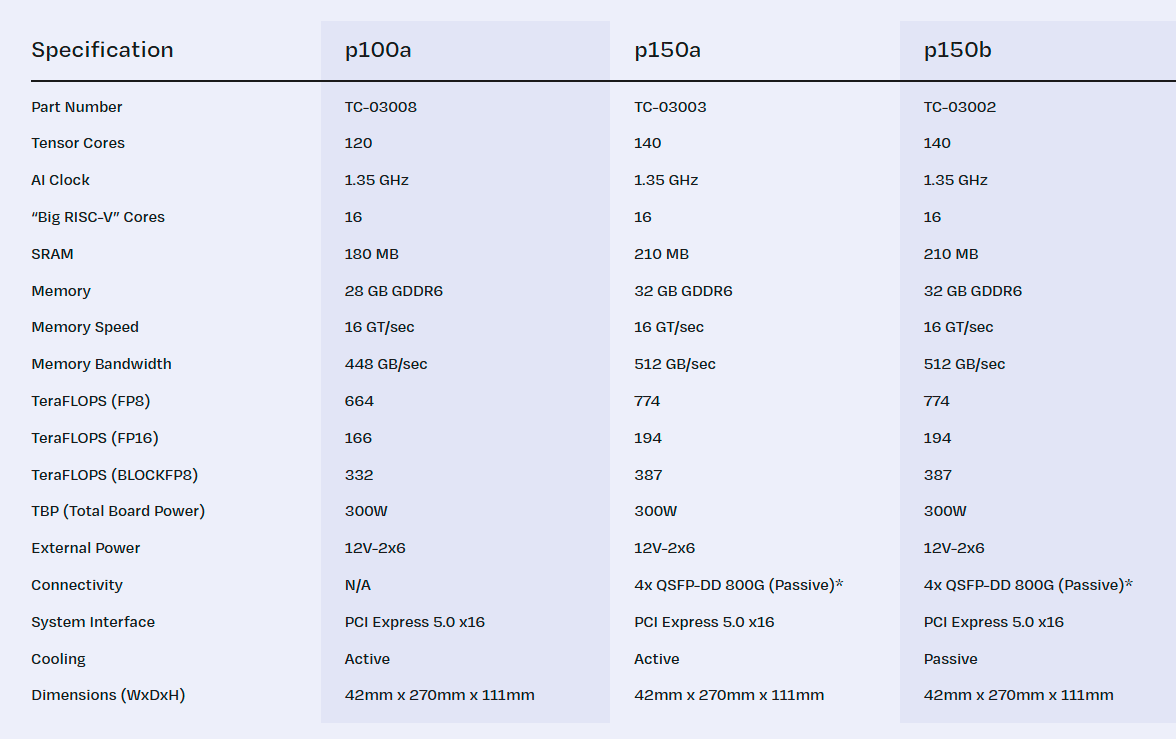Viewport: 1176px width, 739px height.
Task: Click the "Big RISC-V" Cores label
Action: [x=98, y=217]
